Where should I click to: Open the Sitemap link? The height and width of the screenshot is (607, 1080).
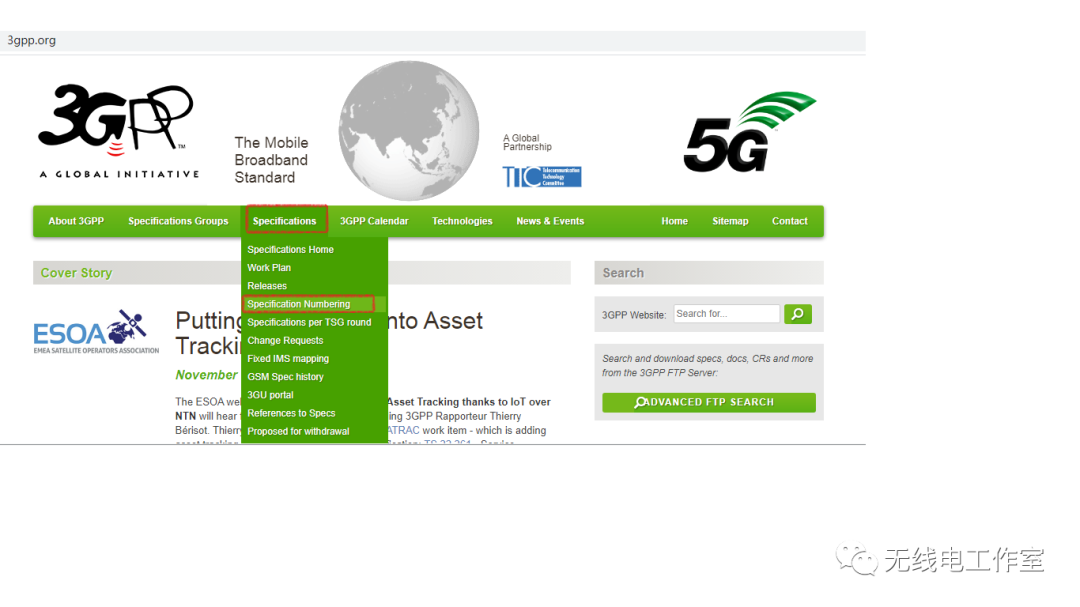coord(730,221)
